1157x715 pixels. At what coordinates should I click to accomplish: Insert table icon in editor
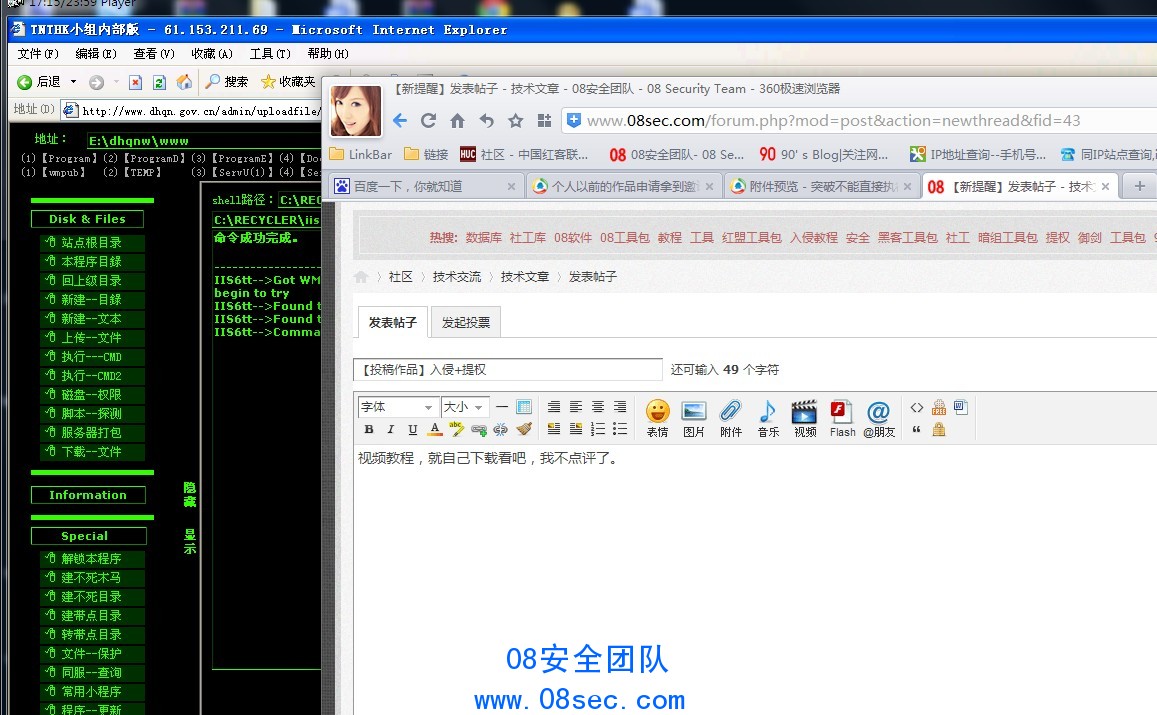pos(524,407)
